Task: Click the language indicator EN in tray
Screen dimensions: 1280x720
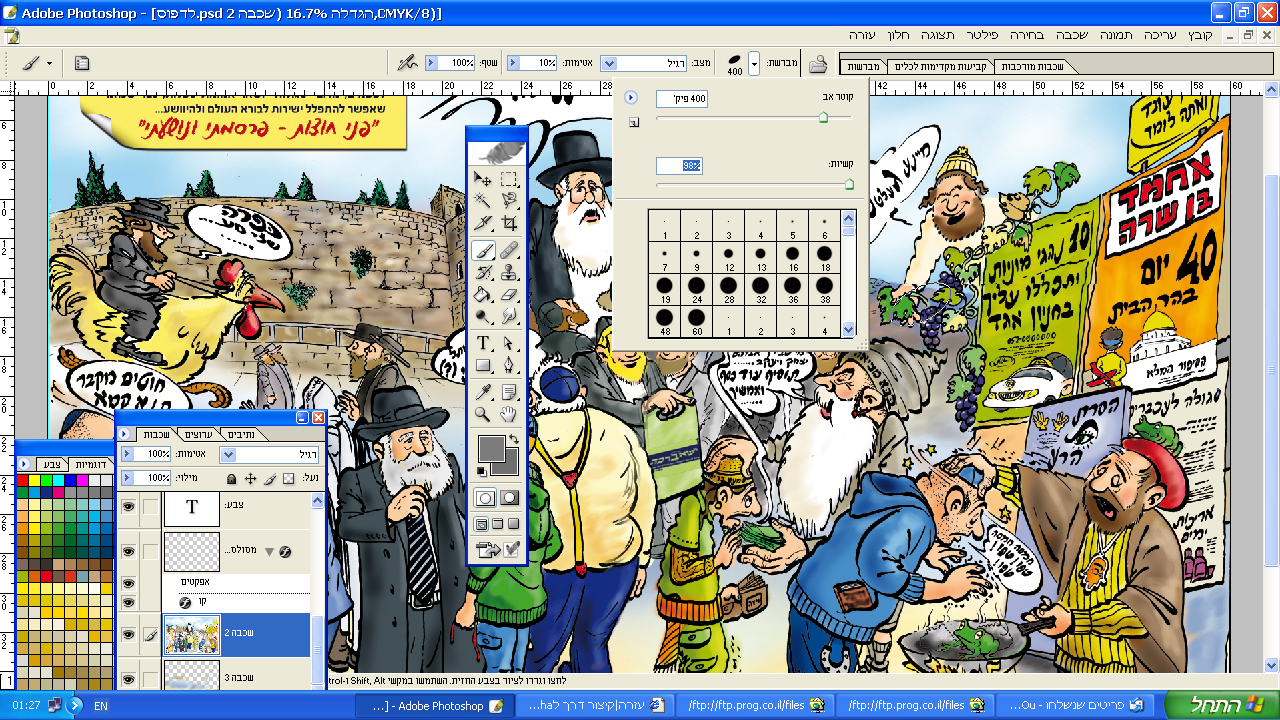Action: click(101, 705)
